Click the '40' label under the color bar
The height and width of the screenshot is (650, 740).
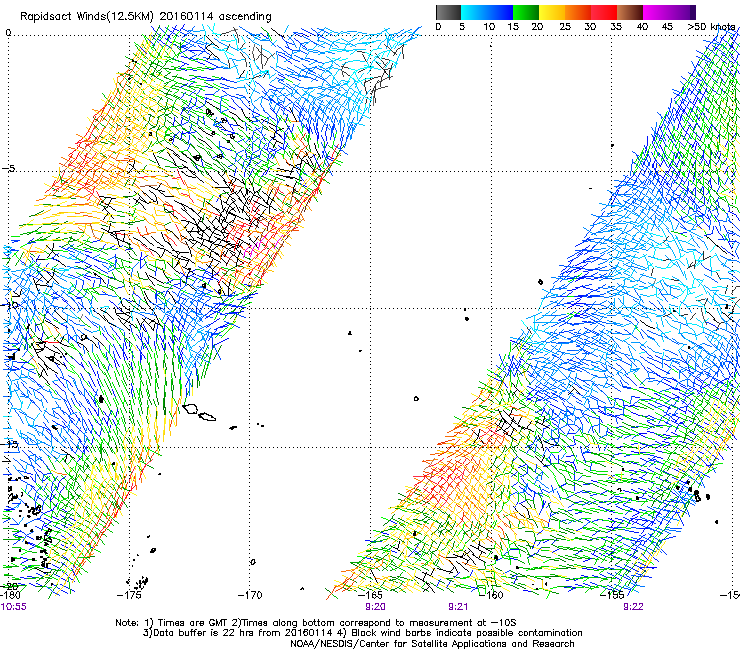(x=642, y=26)
